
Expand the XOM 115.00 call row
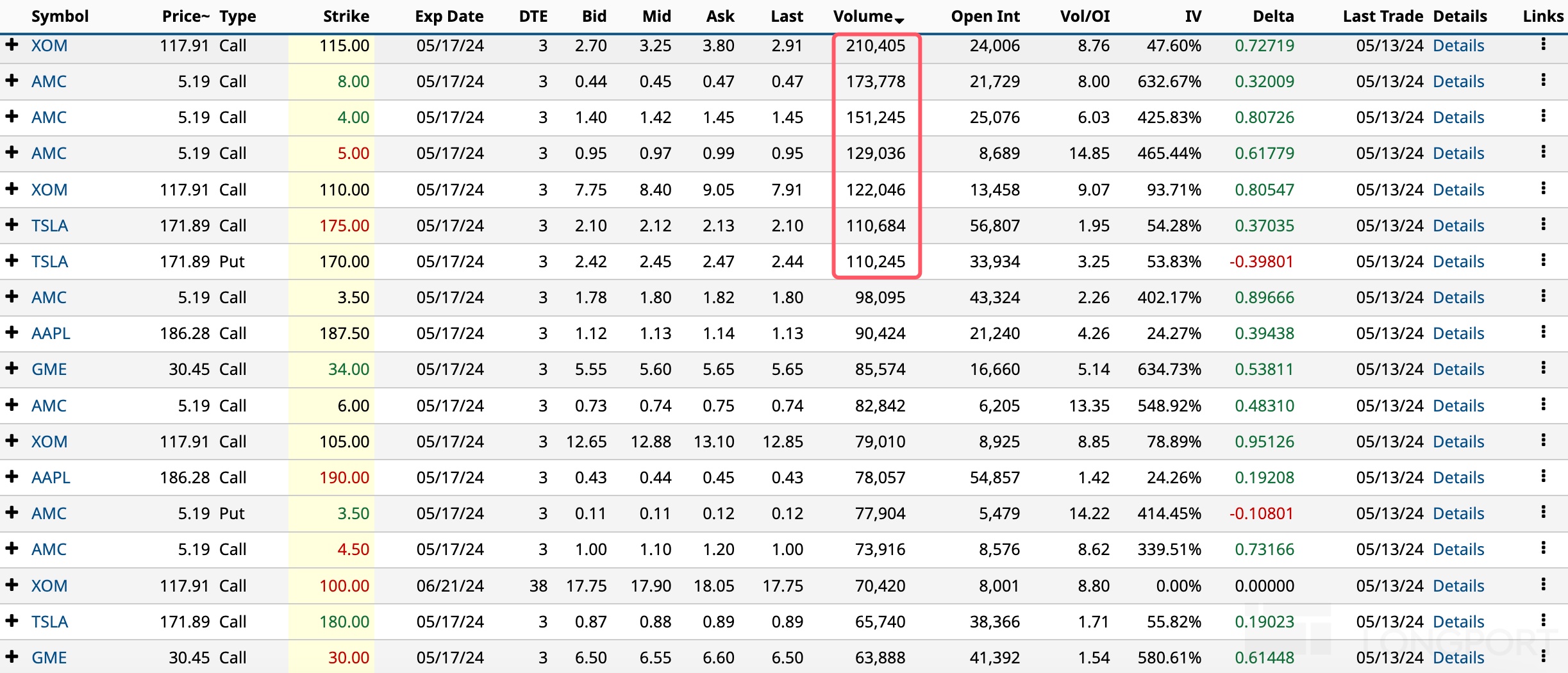[x=12, y=45]
